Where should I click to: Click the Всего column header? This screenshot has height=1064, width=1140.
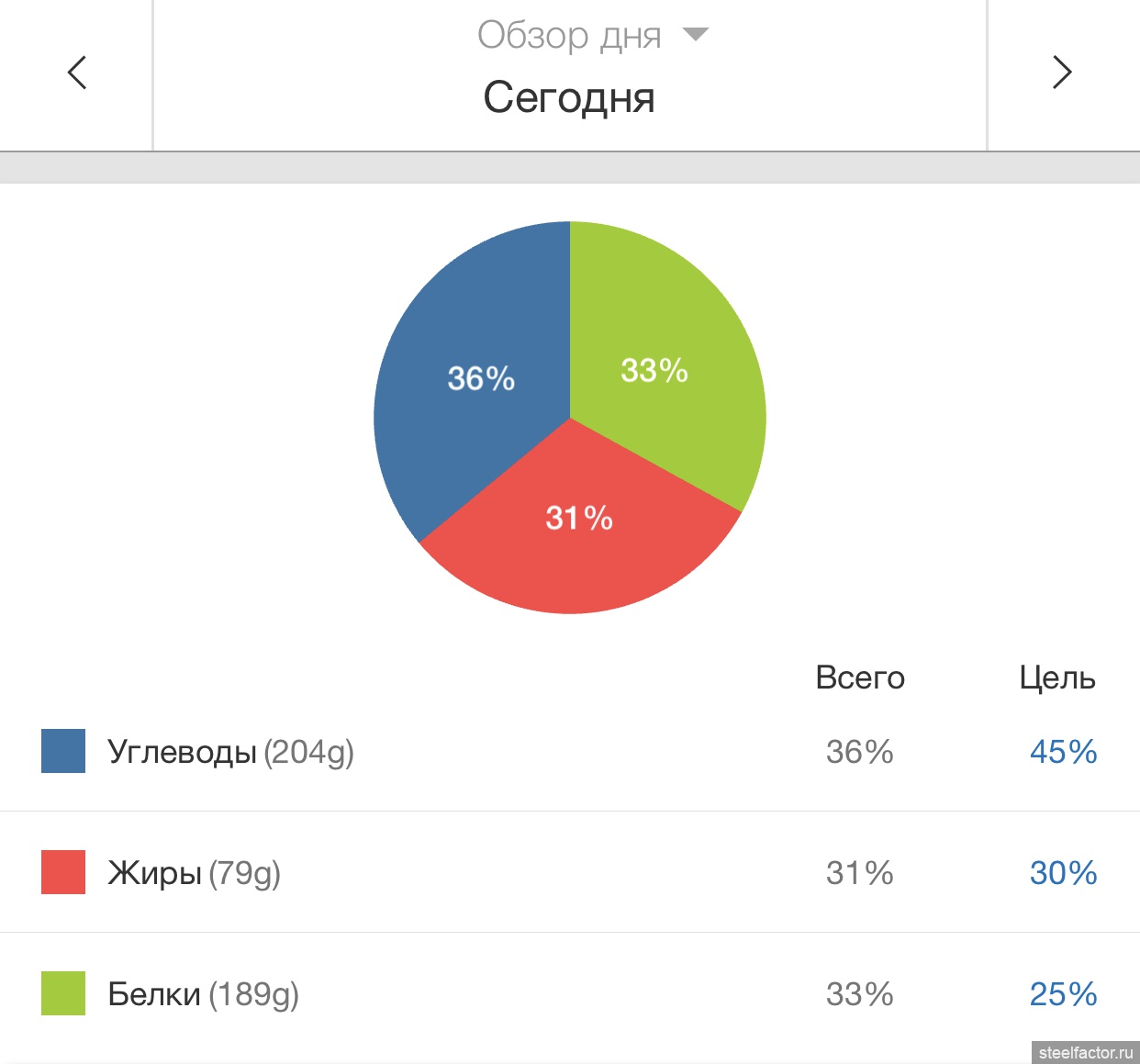pos(860,678)
